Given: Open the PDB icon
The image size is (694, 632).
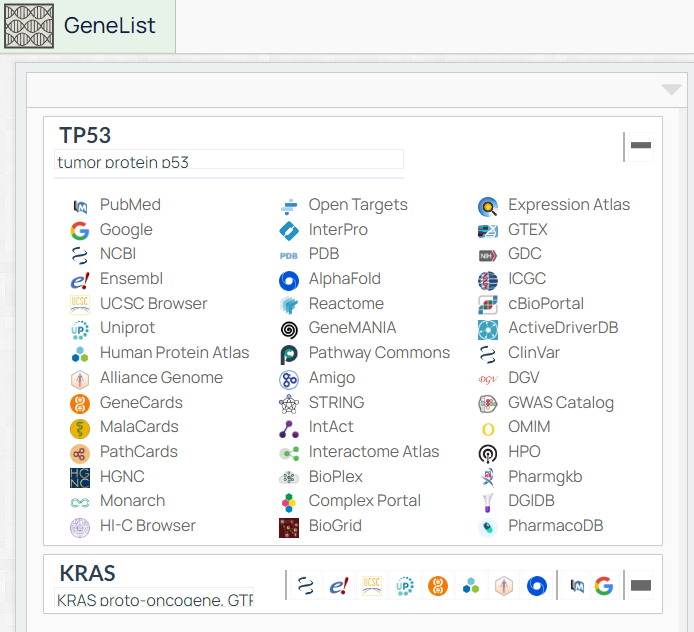Looking at the screenshot, I should [x=289, y=255].
